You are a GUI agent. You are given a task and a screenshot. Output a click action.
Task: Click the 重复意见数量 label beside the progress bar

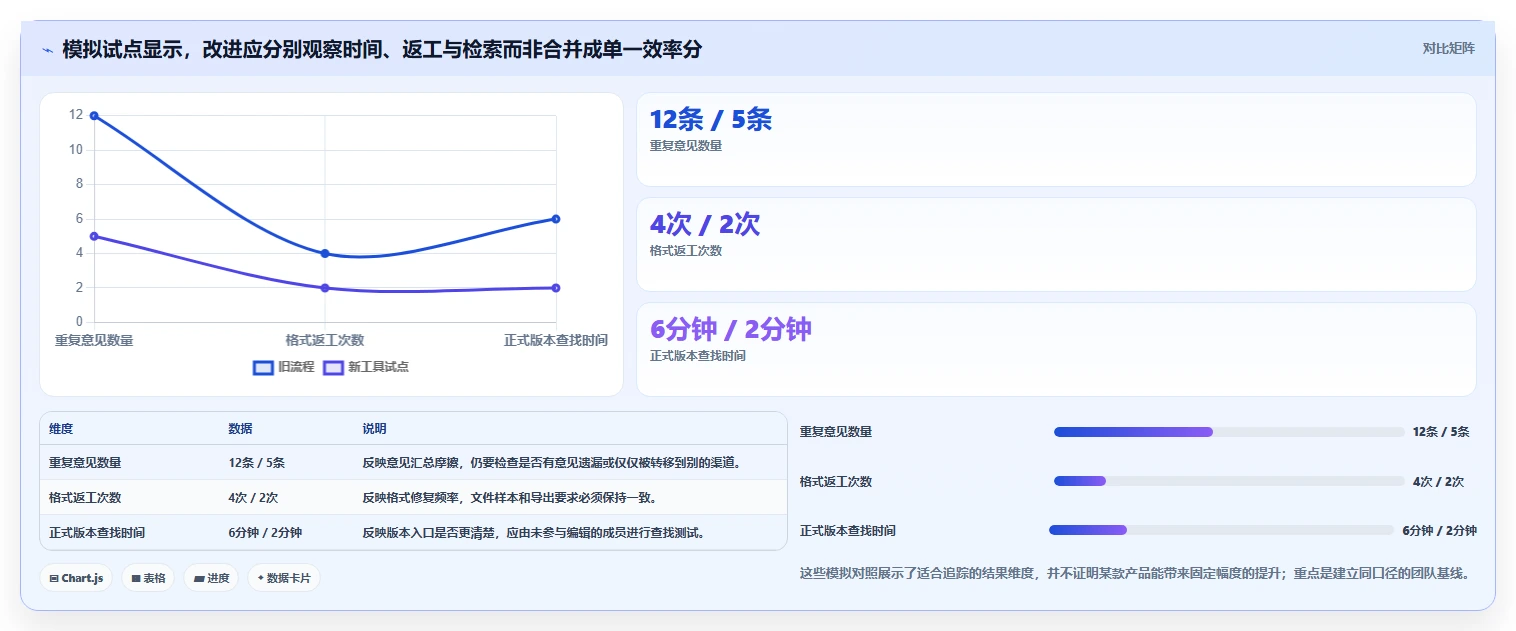836,432
